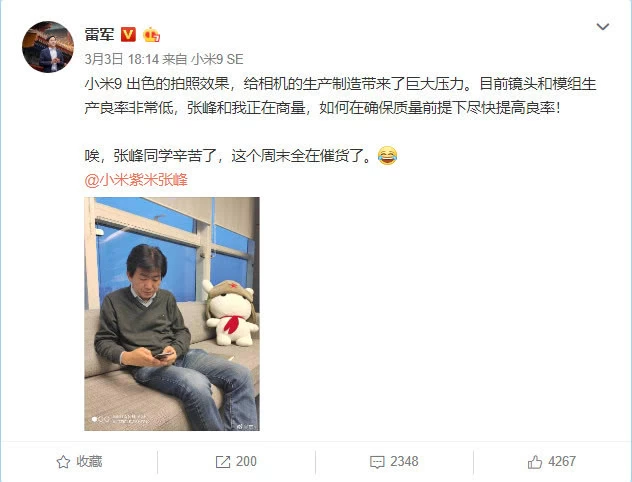
Task: Open the @小米紫米张峰 mention link
Action: [x=136, y=180]
